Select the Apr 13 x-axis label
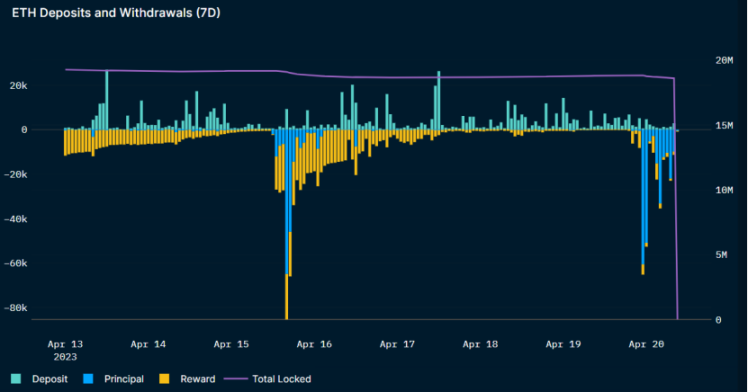The image size is (748, 392). coord(65,344)
